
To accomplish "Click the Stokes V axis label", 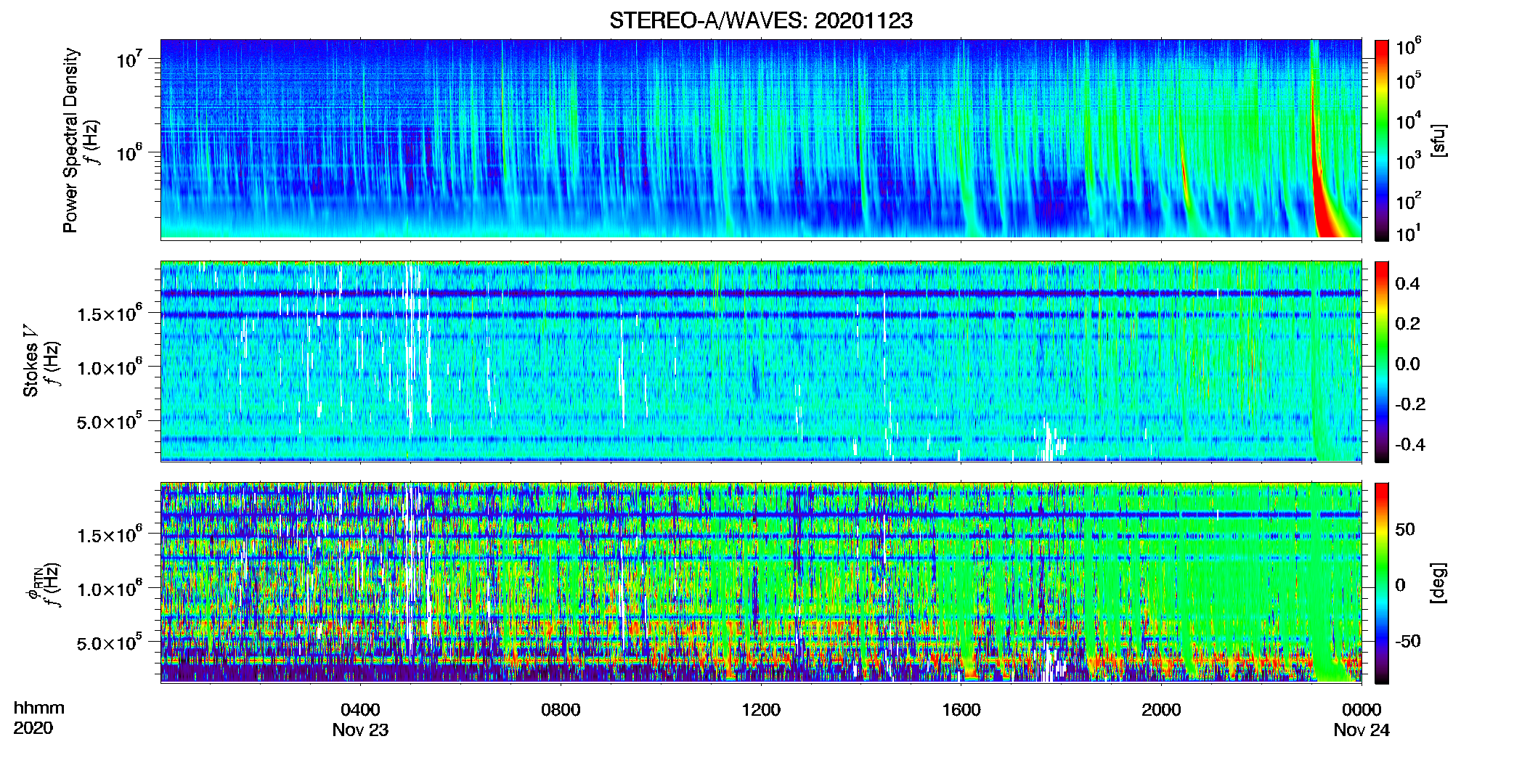I will pyautogui.click(x=30, y=361).
